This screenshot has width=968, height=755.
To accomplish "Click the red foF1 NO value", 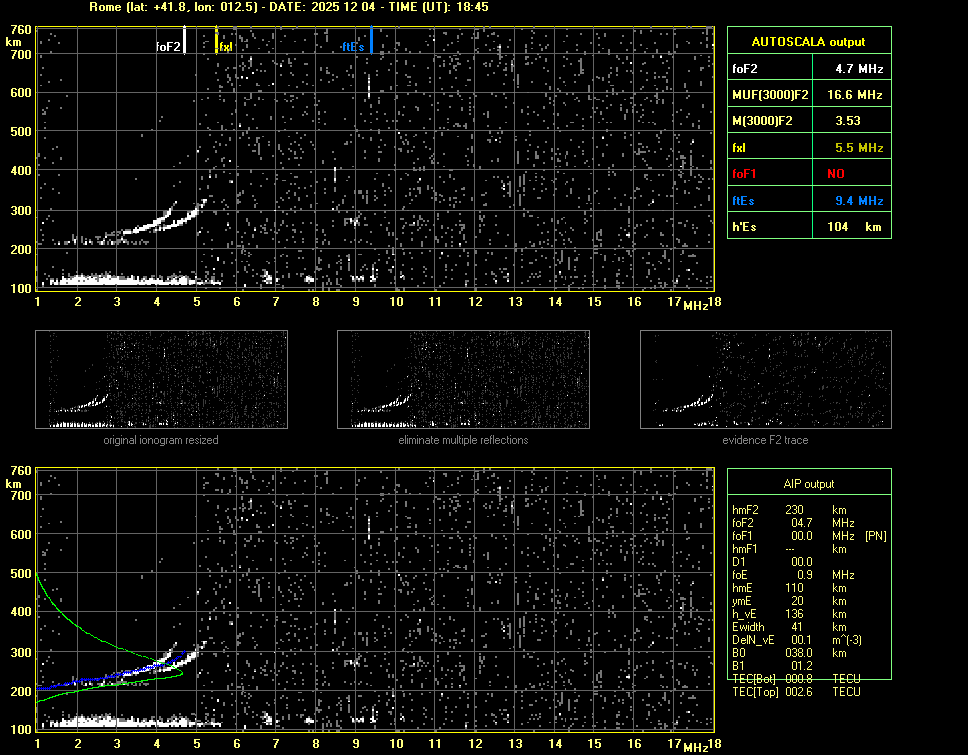I will pos(836,174).
